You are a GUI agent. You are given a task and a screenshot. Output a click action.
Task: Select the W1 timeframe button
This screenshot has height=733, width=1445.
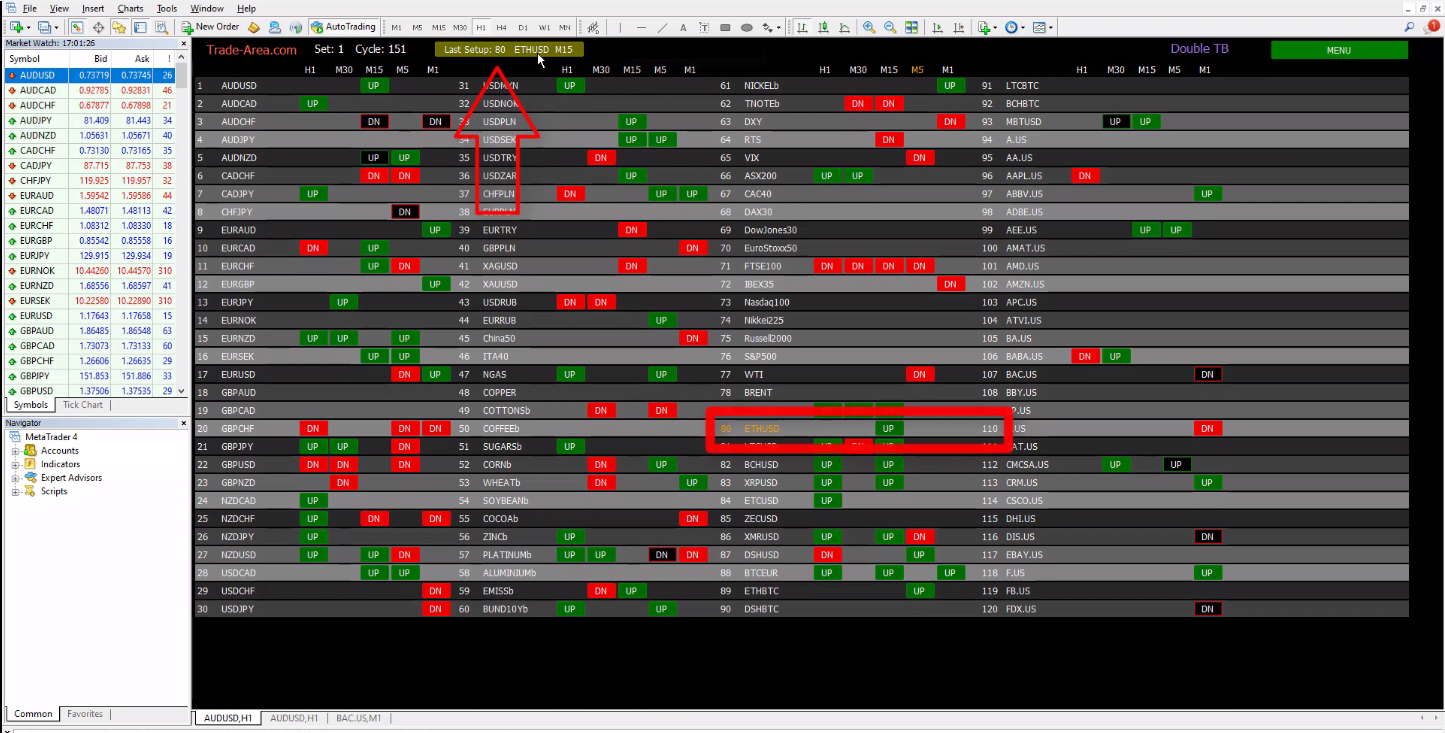pyautogui.click(x=544, y=27)
